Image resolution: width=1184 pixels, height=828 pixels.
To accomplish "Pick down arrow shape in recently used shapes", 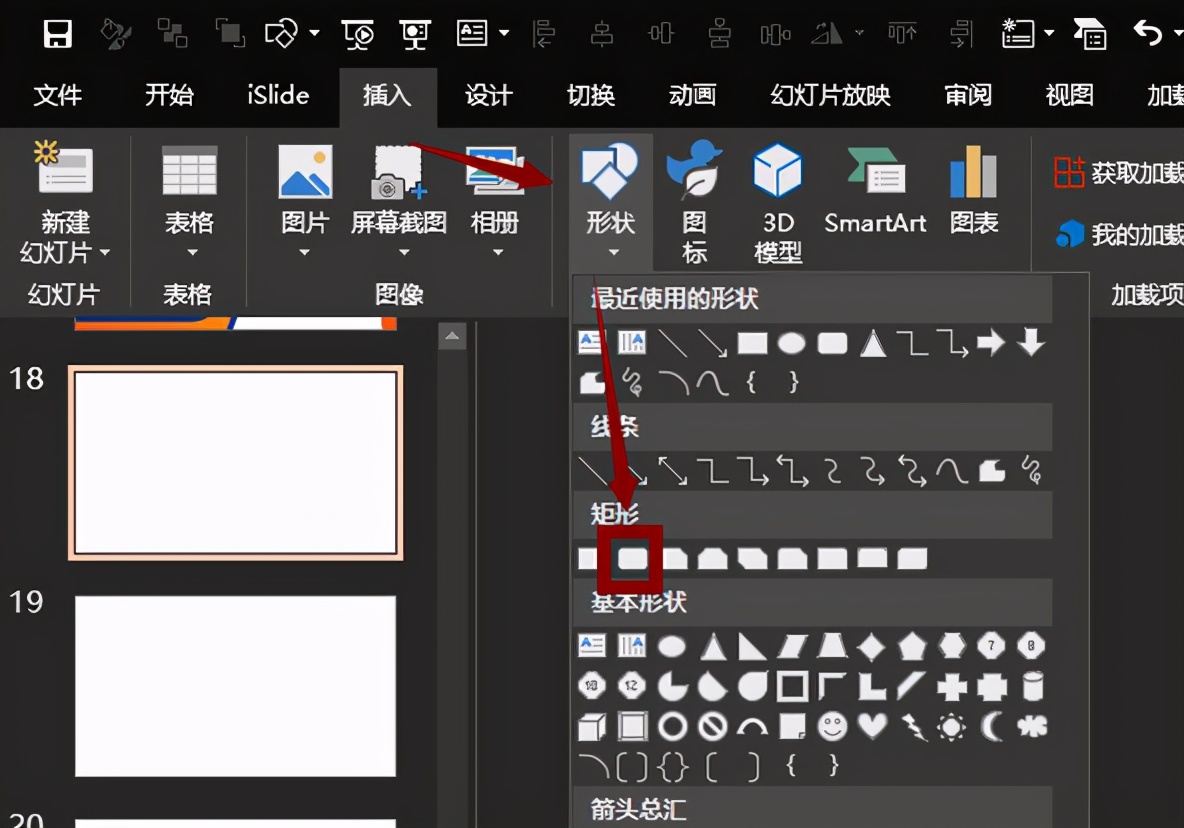I will click(1031, 343).
